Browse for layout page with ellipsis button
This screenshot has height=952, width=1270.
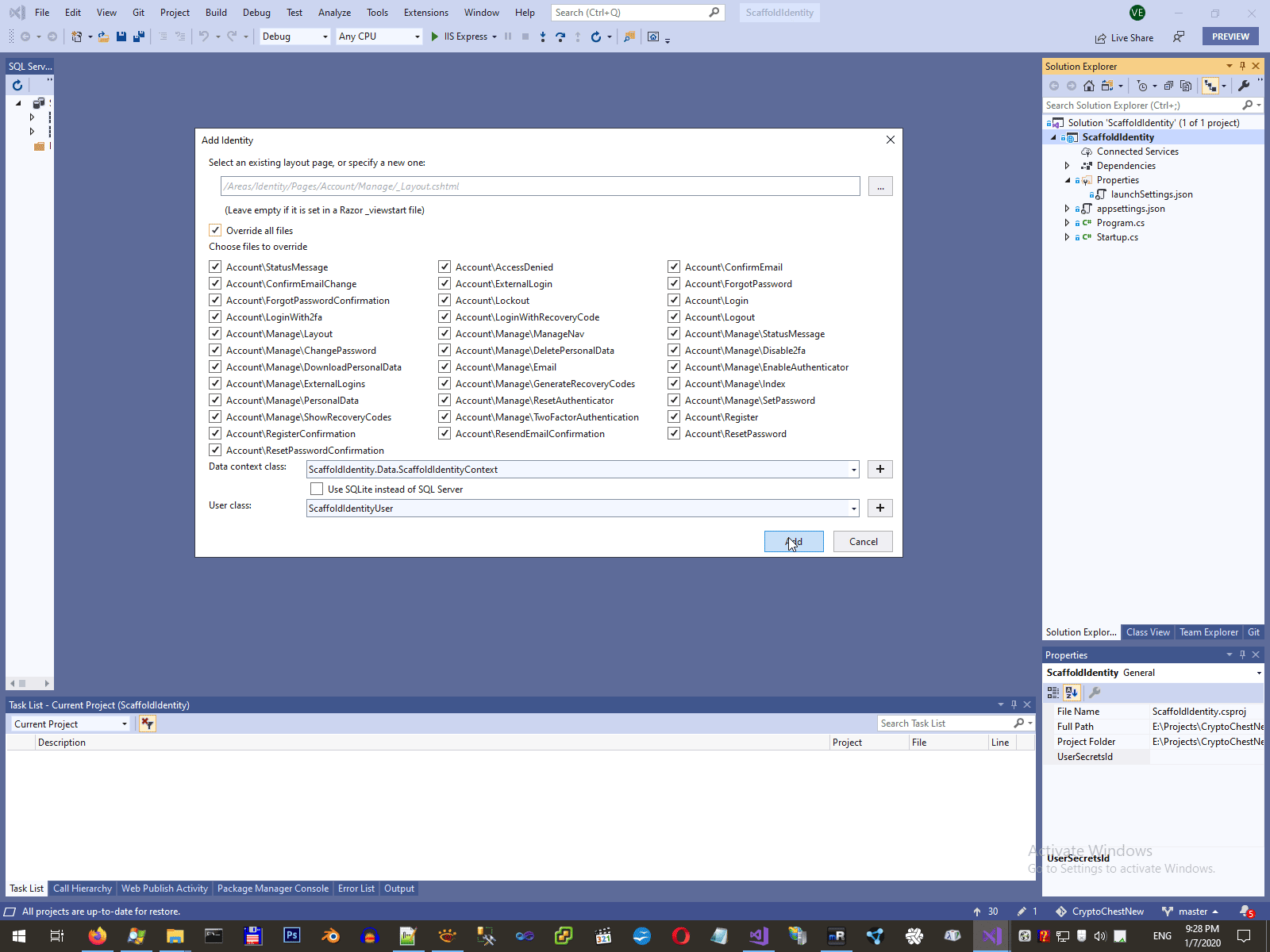[880, 186]
